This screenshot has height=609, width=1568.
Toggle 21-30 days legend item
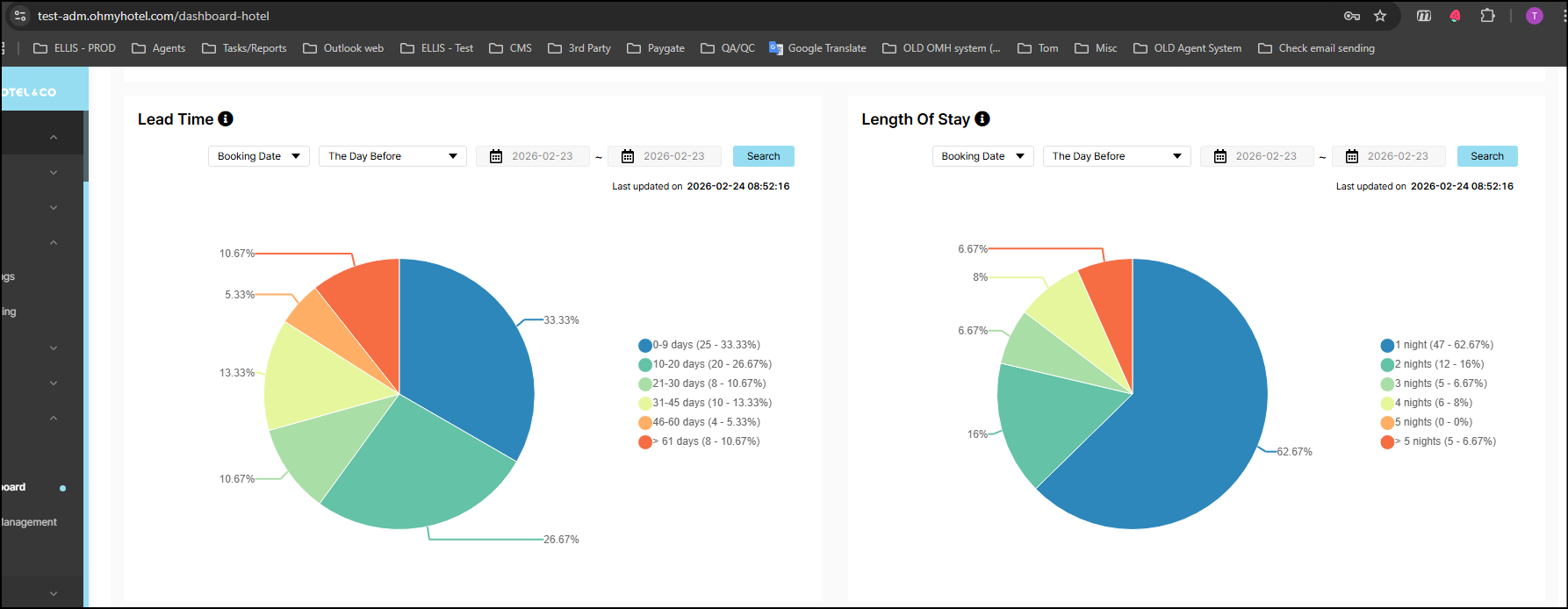tap(702, 383)
